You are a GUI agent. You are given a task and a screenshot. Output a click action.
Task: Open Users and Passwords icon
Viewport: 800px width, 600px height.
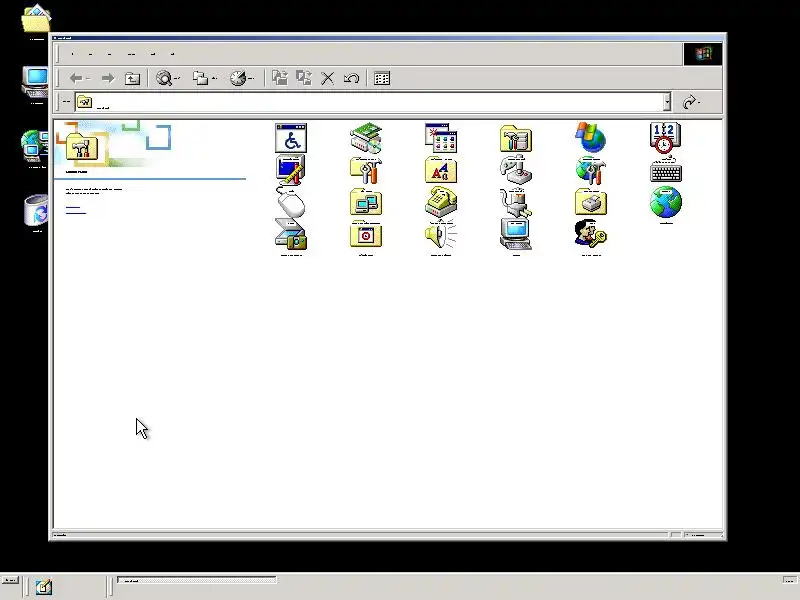click(x=591, y=235)
